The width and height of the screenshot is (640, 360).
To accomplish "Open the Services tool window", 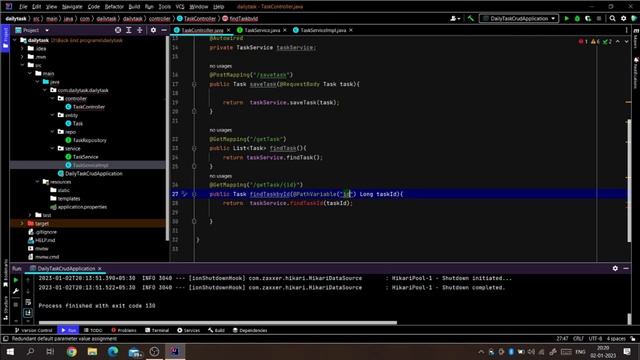I will tap(189, 330).
